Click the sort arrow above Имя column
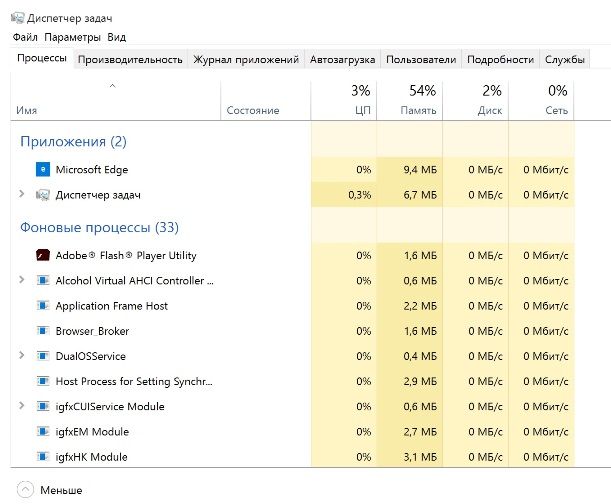 [113, 85]
